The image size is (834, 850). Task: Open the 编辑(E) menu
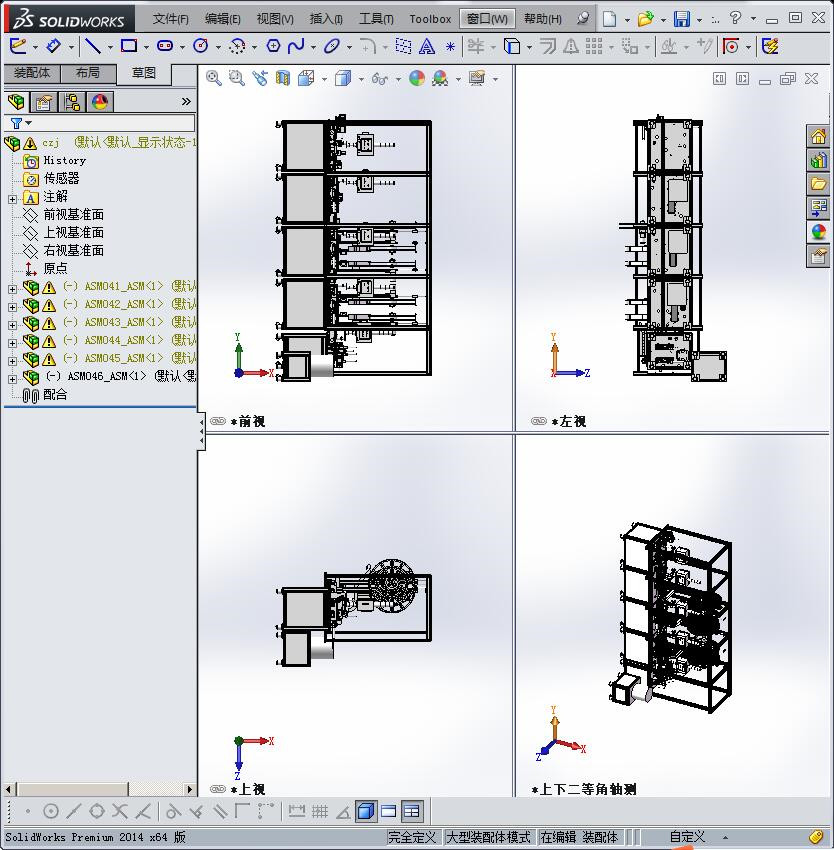(222, 19)
